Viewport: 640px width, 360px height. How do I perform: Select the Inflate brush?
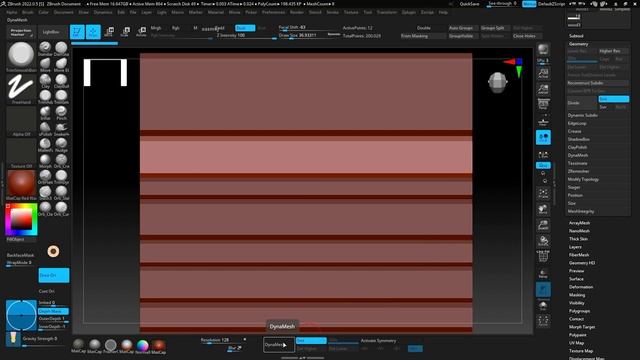coord(45,112)
